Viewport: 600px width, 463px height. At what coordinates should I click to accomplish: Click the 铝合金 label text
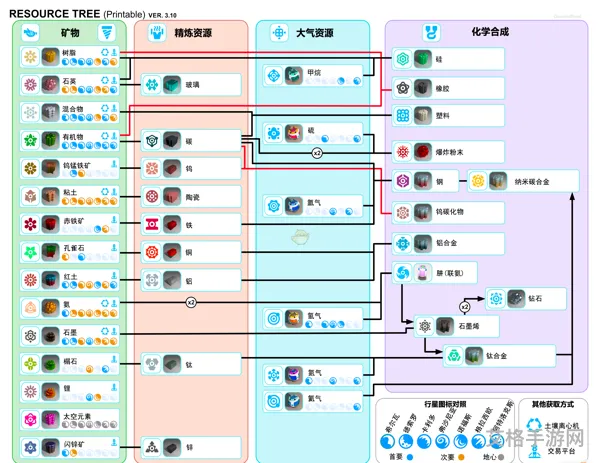pyautogui.click(x=446, y=243)
